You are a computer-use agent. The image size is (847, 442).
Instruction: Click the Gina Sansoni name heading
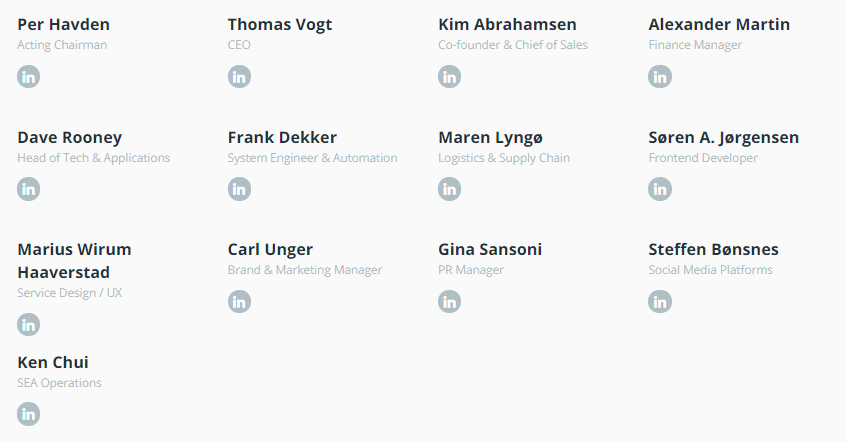[490, 249]
